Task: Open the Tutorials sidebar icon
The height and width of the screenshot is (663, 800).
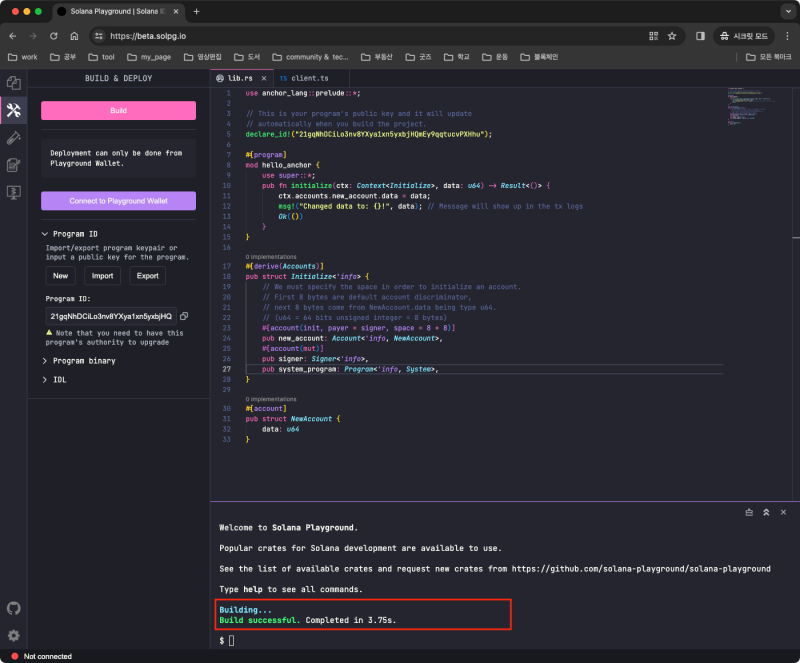Action: 14,165
